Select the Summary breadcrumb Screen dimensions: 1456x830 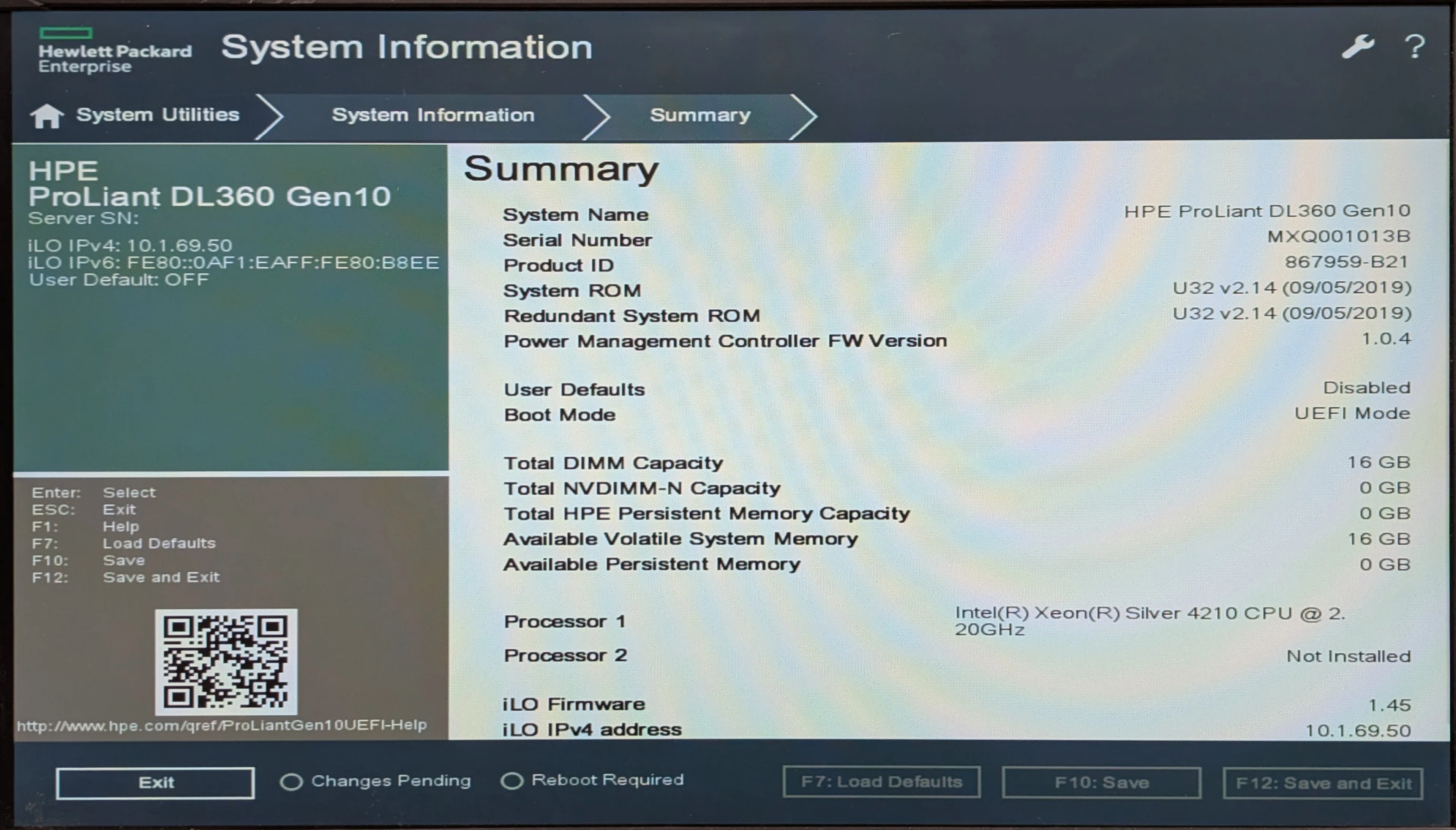point(700,115)
